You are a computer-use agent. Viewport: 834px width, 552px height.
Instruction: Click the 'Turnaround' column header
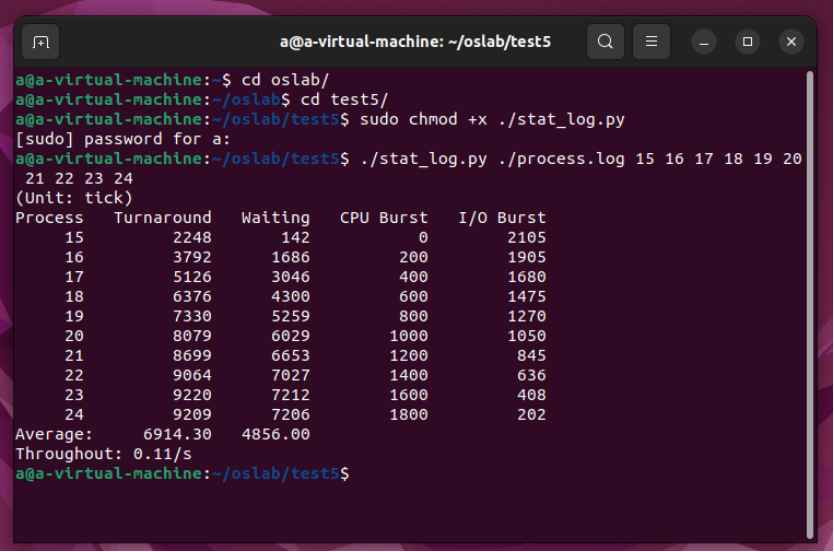pos(163,218)
